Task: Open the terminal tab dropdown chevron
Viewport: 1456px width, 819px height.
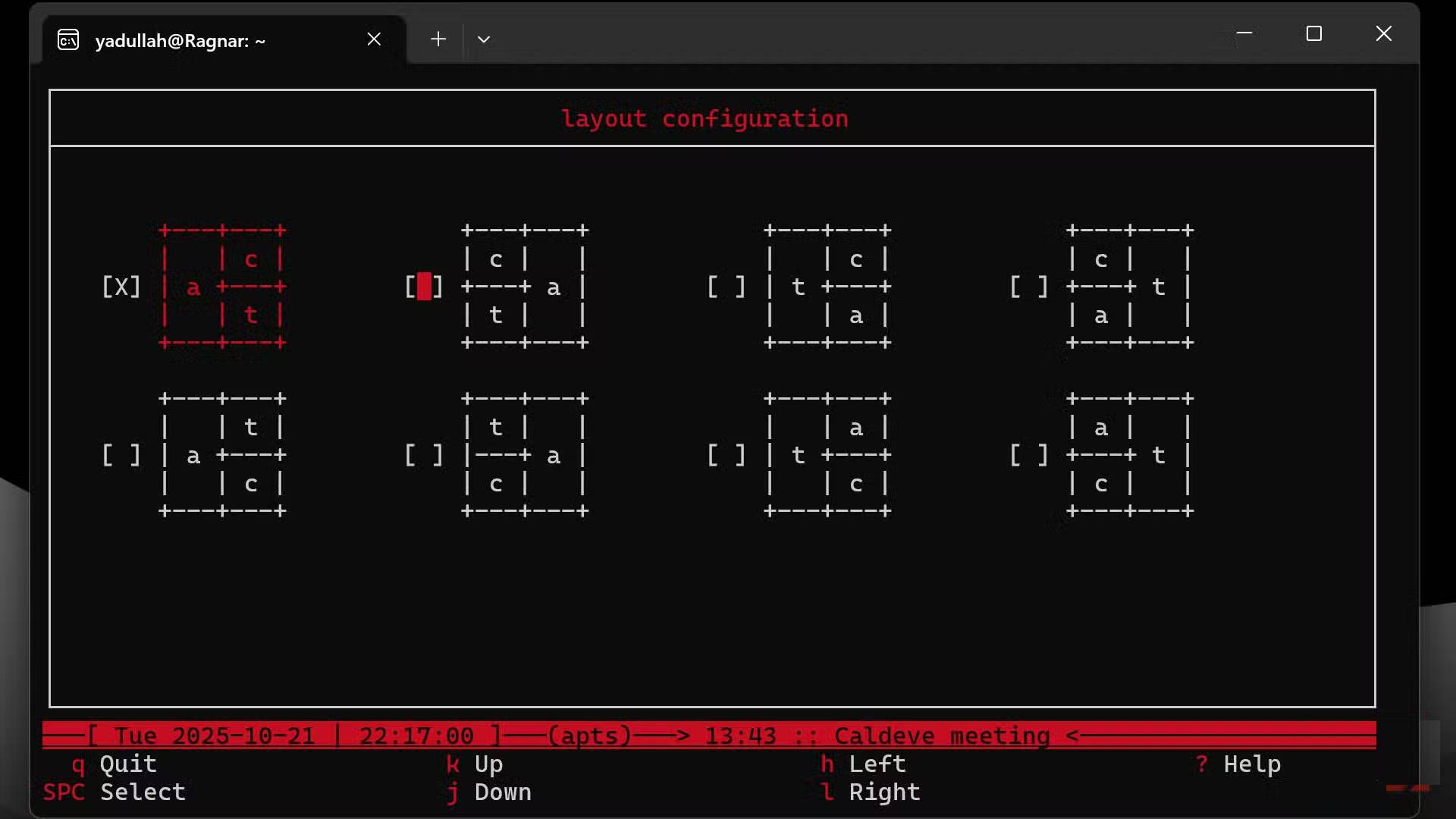Action: (485, 39)
